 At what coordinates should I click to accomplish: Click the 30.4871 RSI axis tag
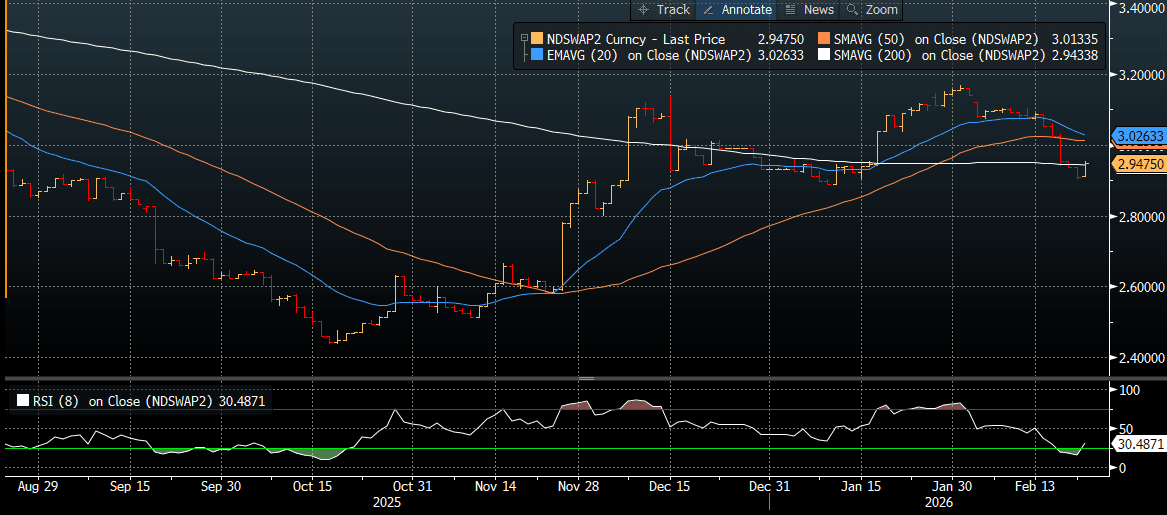click(1139, 444)
